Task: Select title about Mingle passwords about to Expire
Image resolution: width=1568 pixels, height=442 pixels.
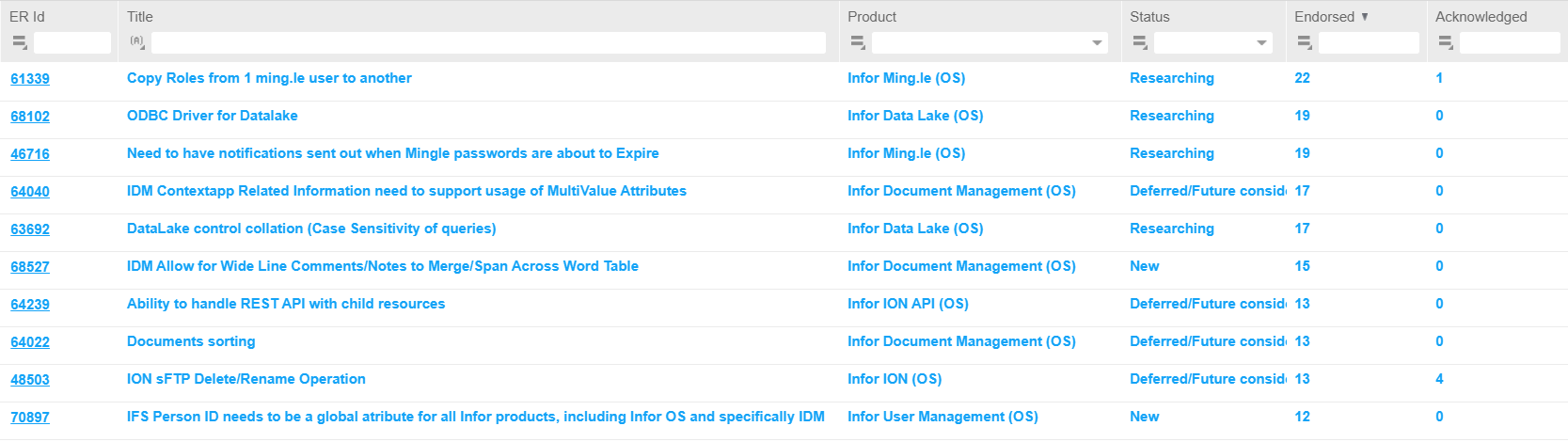Action: 393,153
